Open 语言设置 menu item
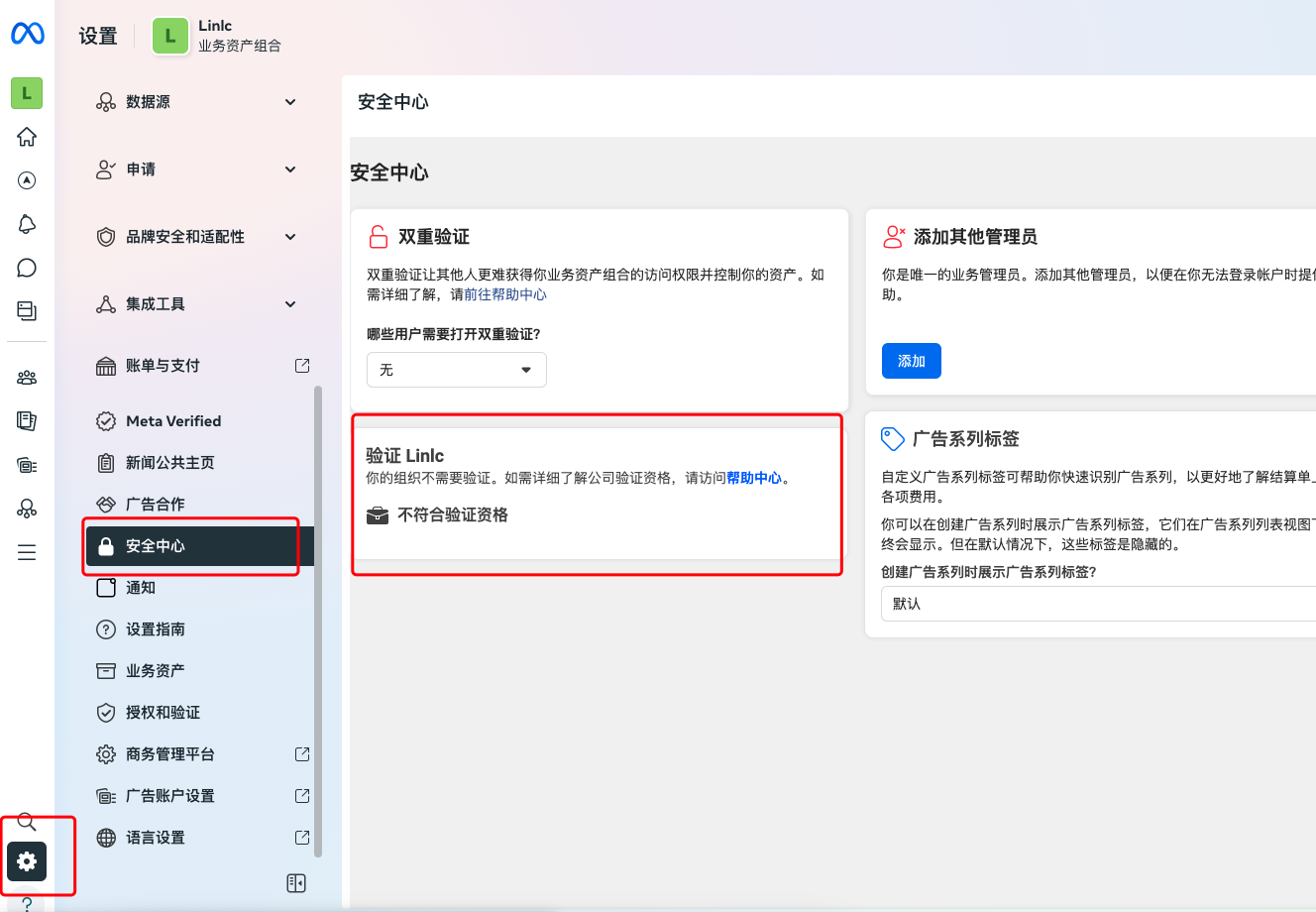Image resolution: width=1316 pixels, height=912 pixels. click(x=202, y=838)
